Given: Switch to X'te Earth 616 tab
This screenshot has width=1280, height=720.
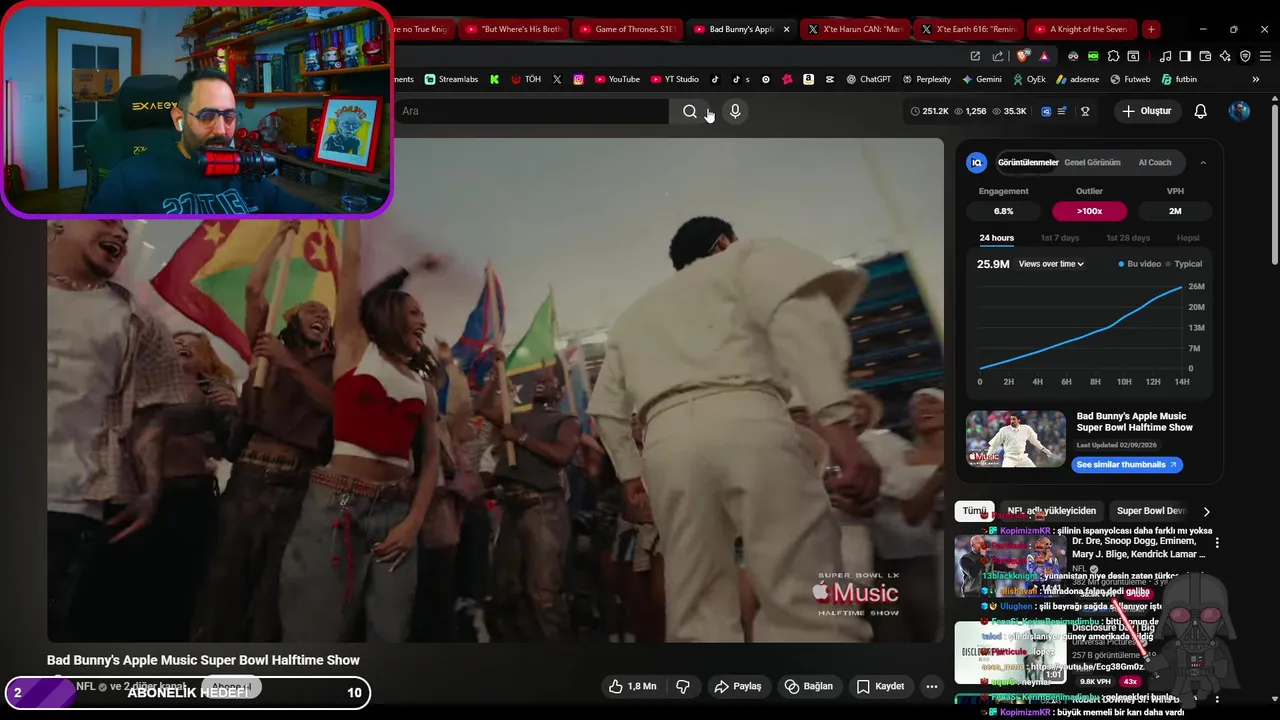Looking at the screenshot, I should (970, 29).
